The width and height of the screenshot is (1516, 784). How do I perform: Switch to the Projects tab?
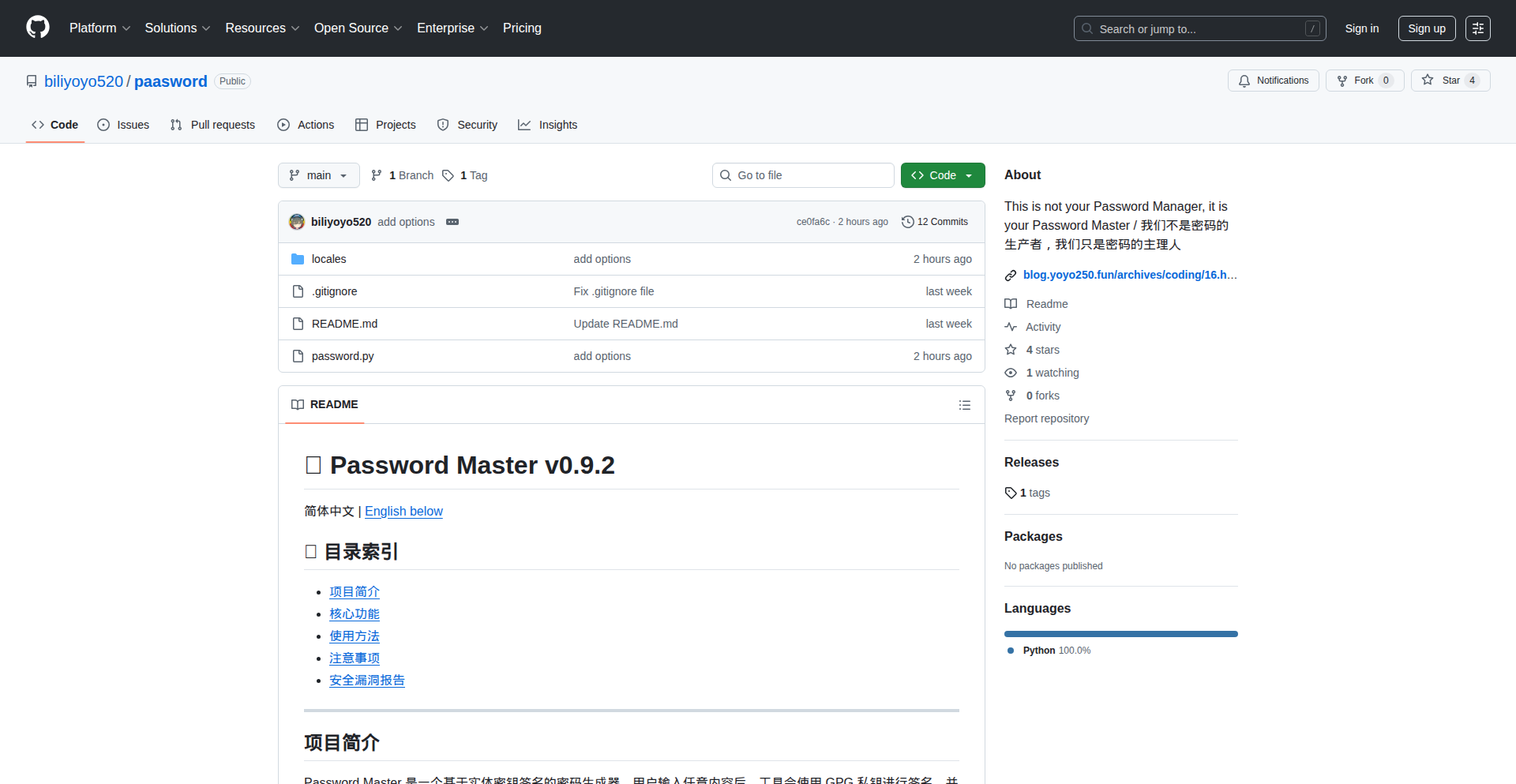pos(385,125)
